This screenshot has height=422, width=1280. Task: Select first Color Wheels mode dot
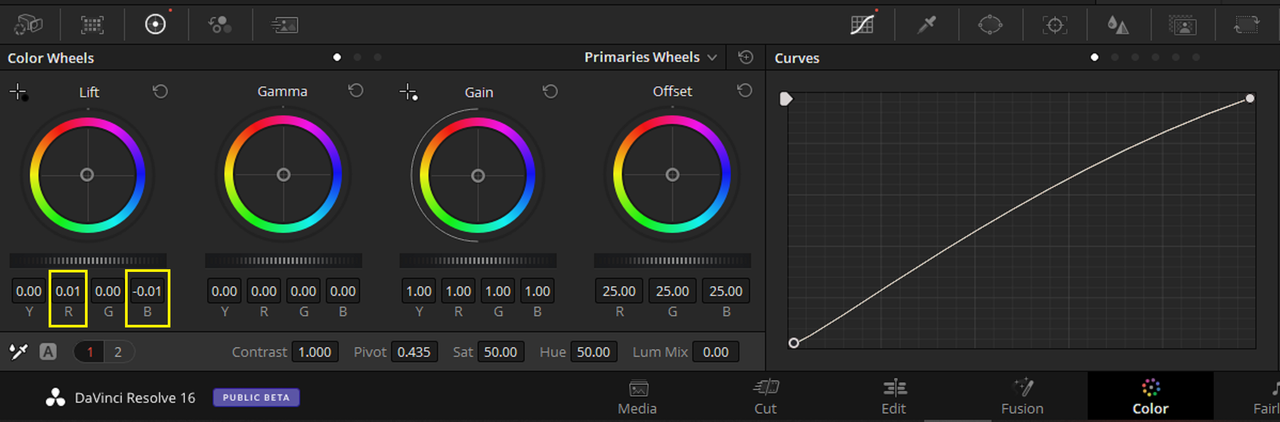point(337,57)
